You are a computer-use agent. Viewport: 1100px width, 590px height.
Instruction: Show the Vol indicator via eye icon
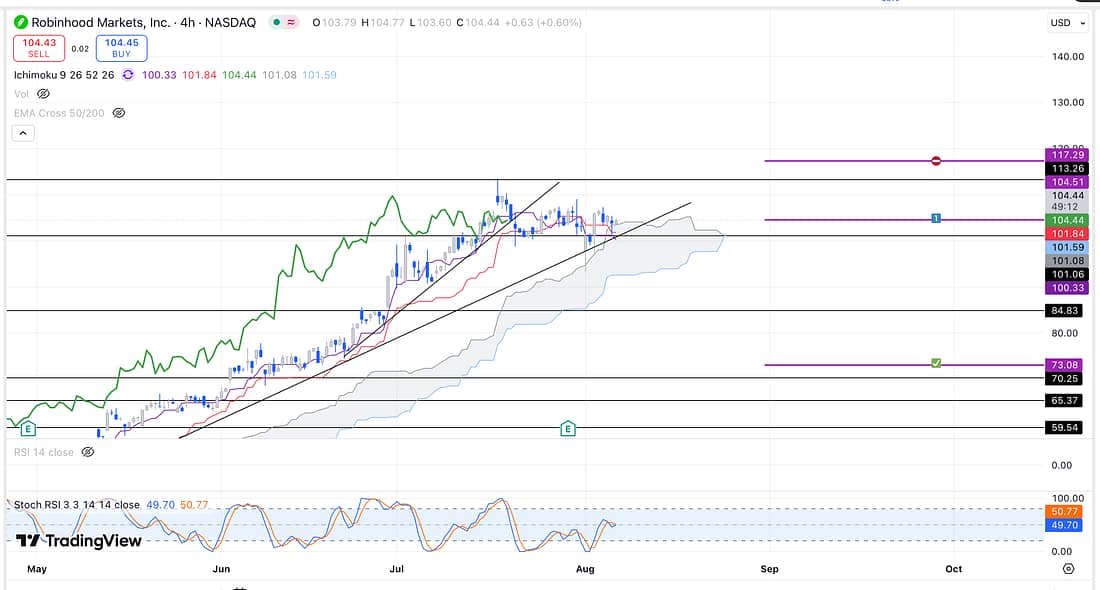[x=43, y=93]
